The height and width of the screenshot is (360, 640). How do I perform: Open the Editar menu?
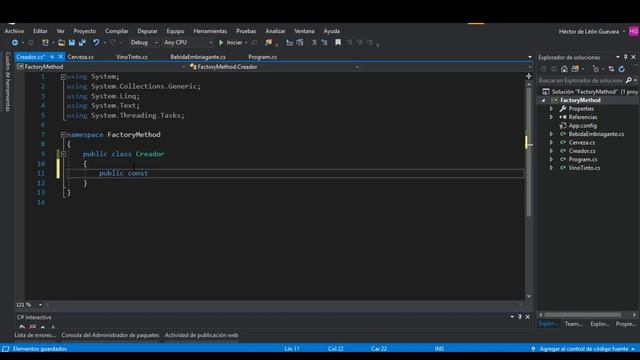click(x=40, y=31)
